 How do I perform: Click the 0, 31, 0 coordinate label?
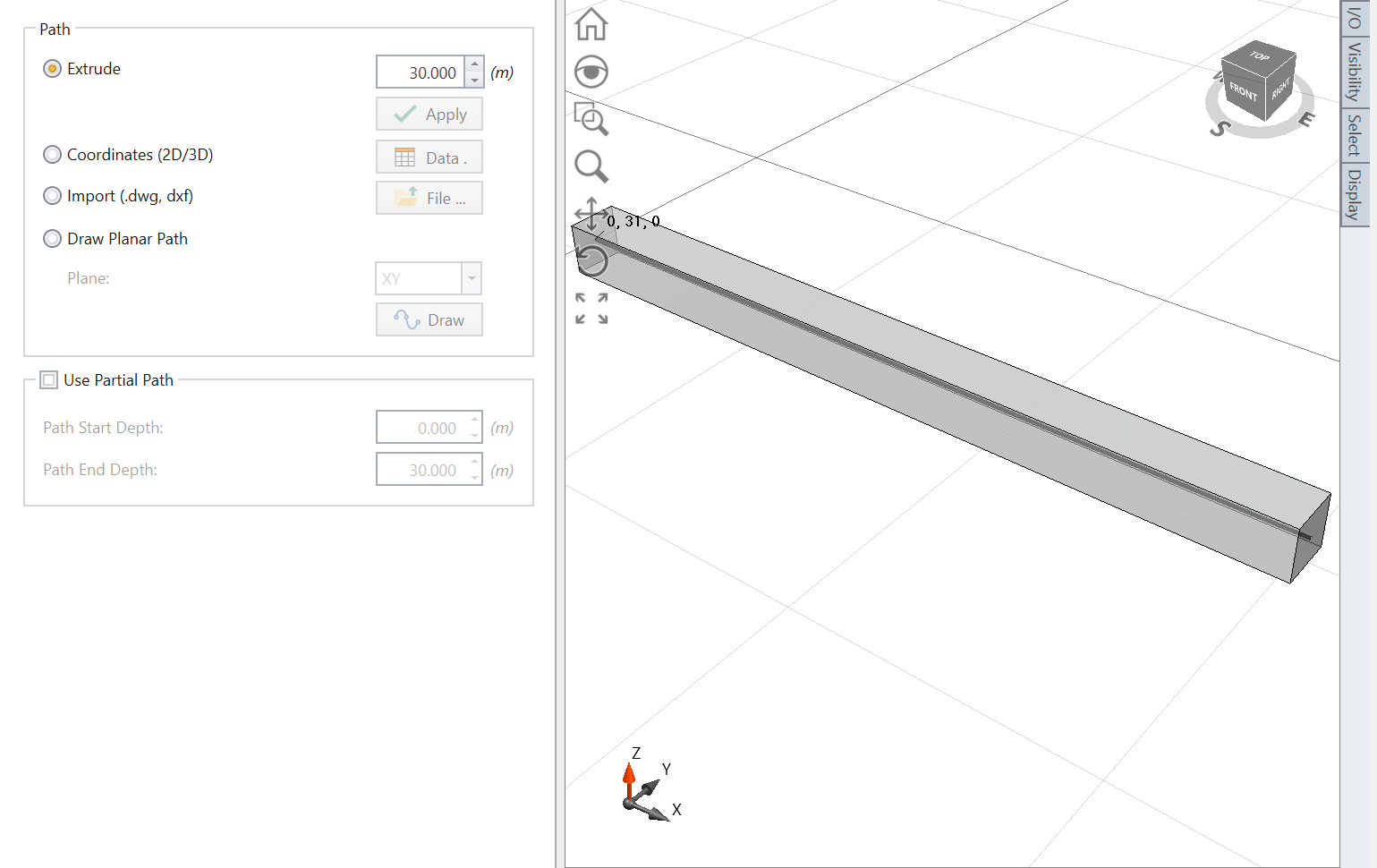[633, 221]
